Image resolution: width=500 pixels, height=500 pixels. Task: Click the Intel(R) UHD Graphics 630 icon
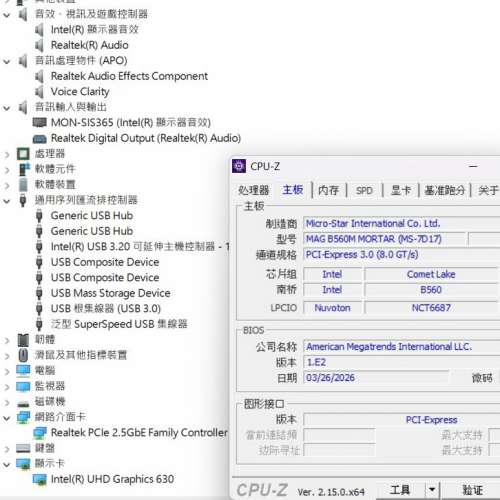coord(39,480)
